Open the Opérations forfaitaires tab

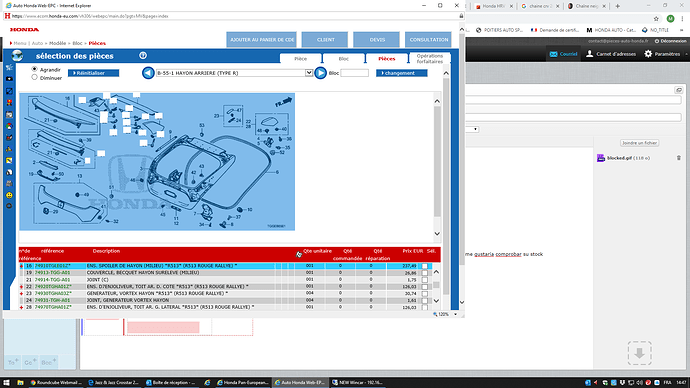click(429, 59)
